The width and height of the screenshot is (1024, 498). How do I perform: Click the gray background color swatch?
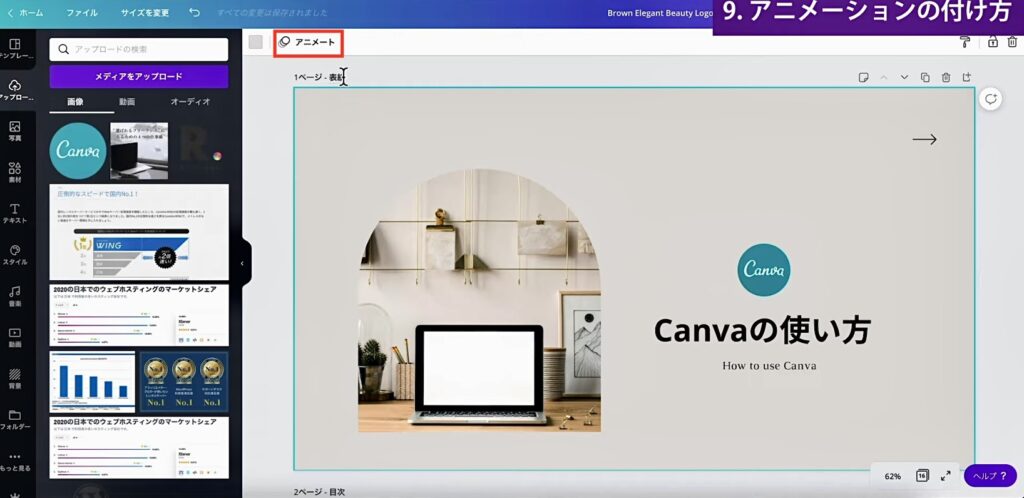[256, 42]
